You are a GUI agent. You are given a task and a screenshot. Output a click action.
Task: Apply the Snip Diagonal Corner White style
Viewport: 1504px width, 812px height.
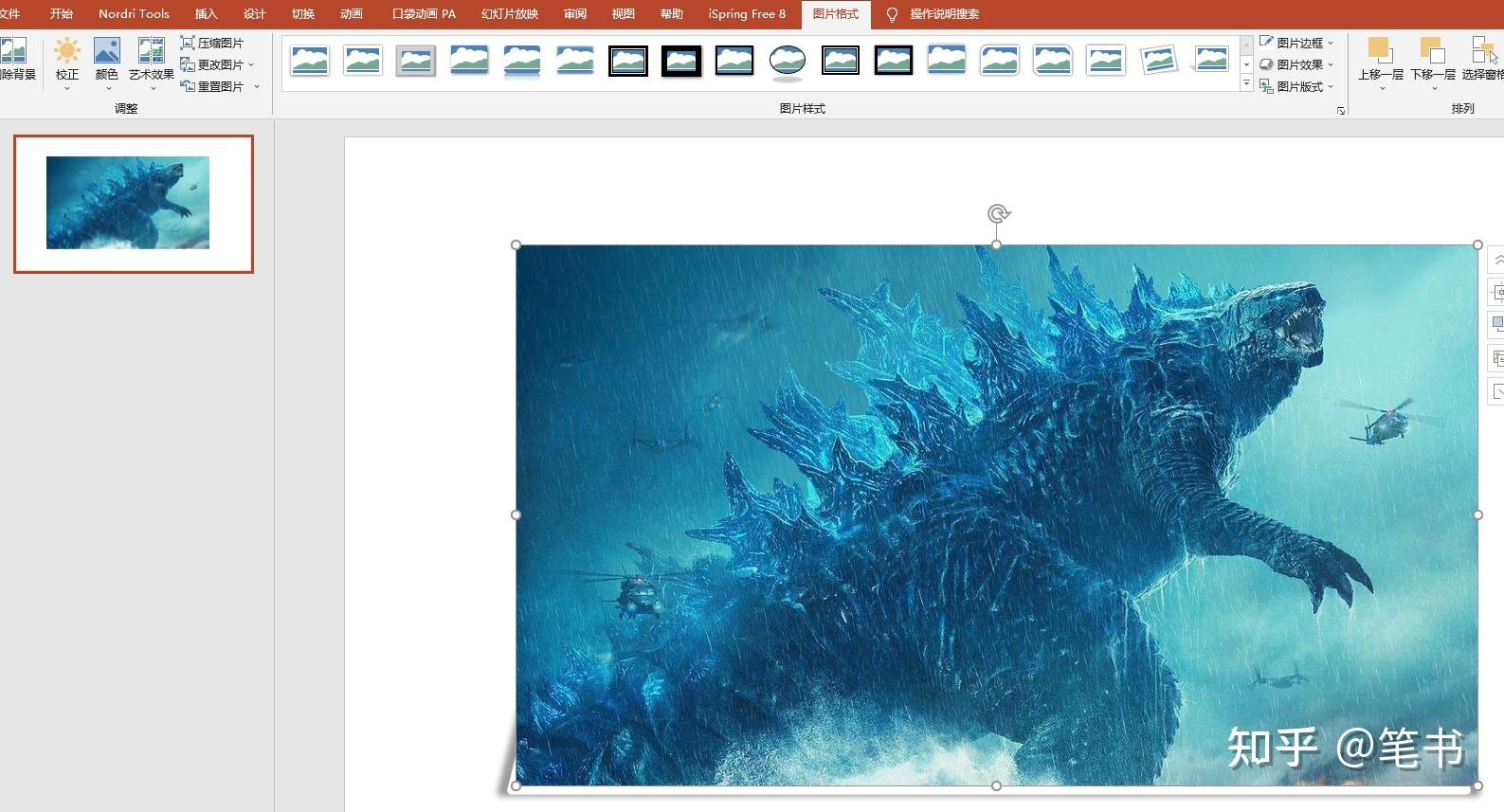(1053, 61)
